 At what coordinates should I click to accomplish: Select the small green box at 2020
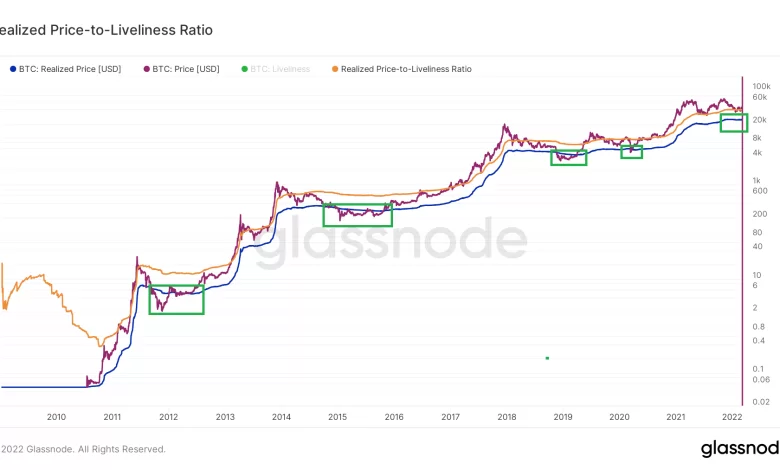pos(631,152)
